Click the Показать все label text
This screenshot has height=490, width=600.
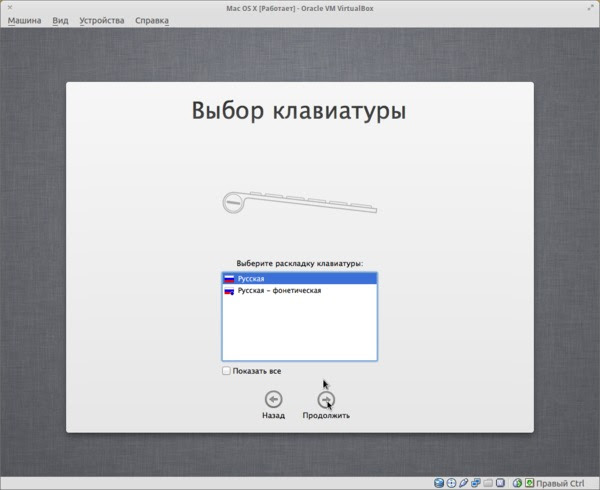(x=257, y=371)
